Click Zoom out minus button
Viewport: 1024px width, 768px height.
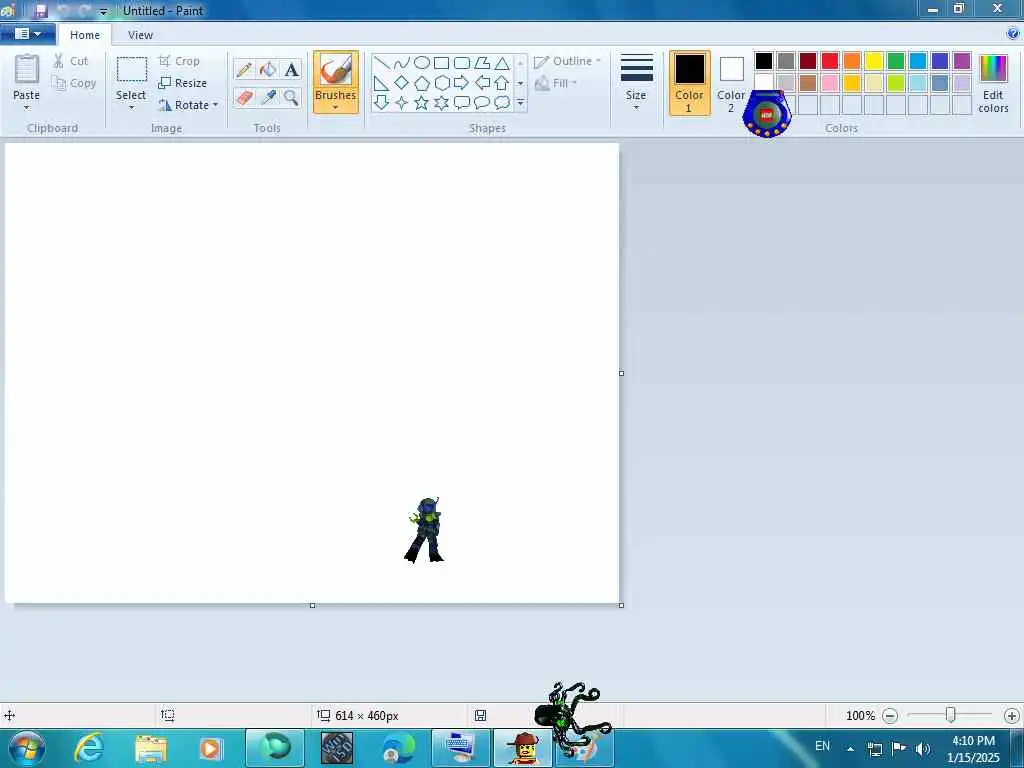889,716
